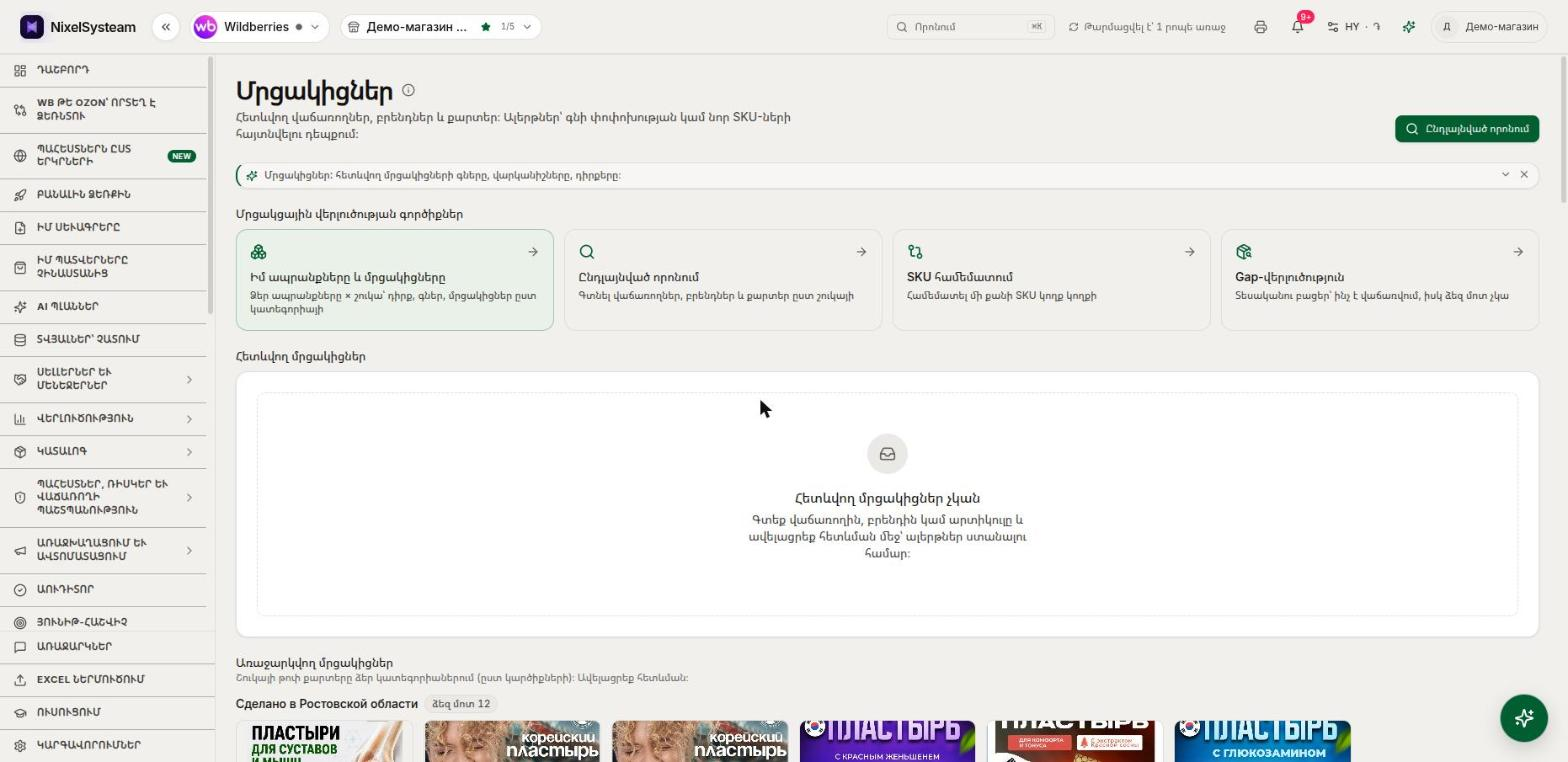Click the printer icon in top bar

tap(1260, 27)
